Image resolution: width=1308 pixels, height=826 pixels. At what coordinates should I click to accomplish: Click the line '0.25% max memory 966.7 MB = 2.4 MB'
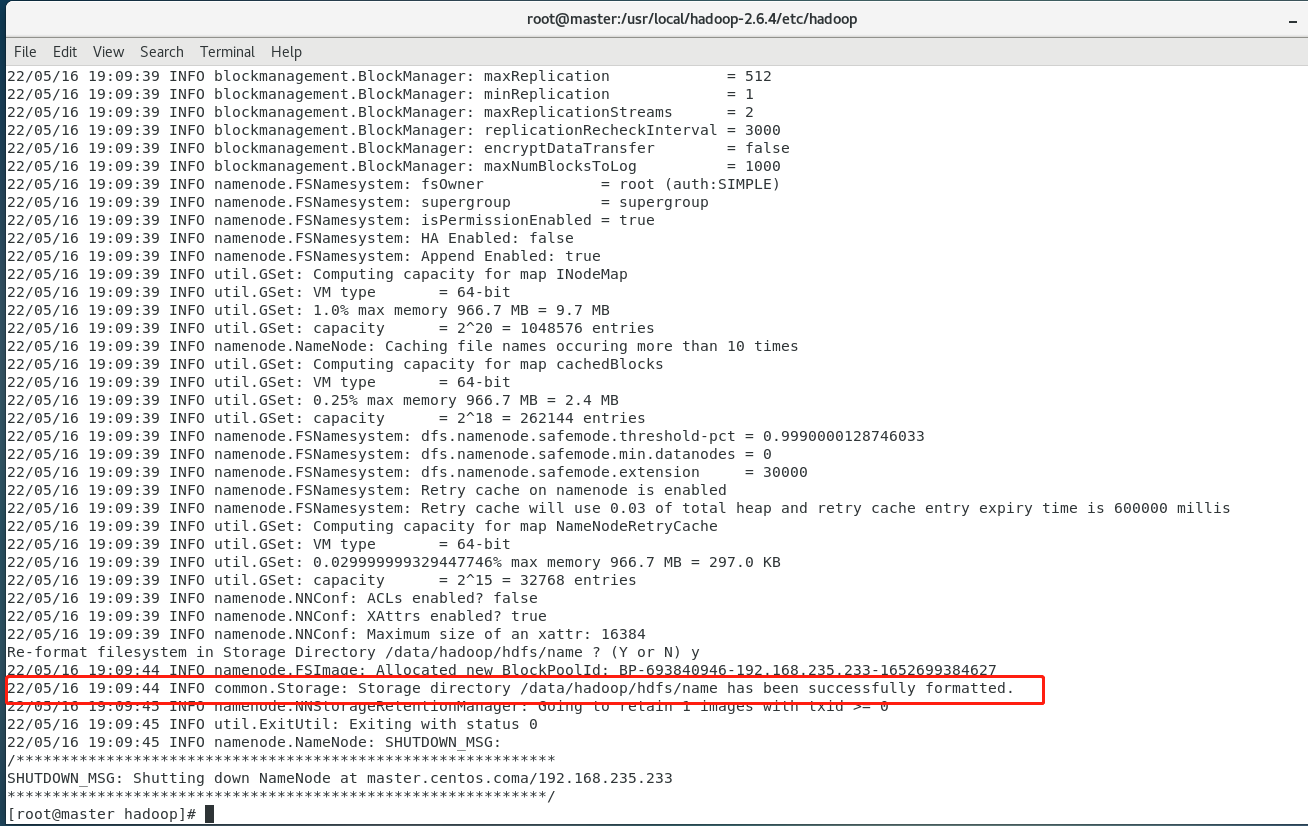[x=313, y=400]
